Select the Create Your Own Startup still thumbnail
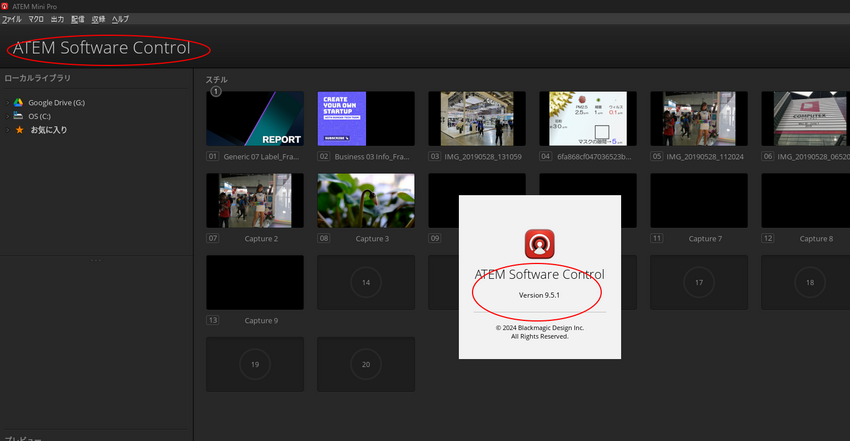 pos(366,119)
